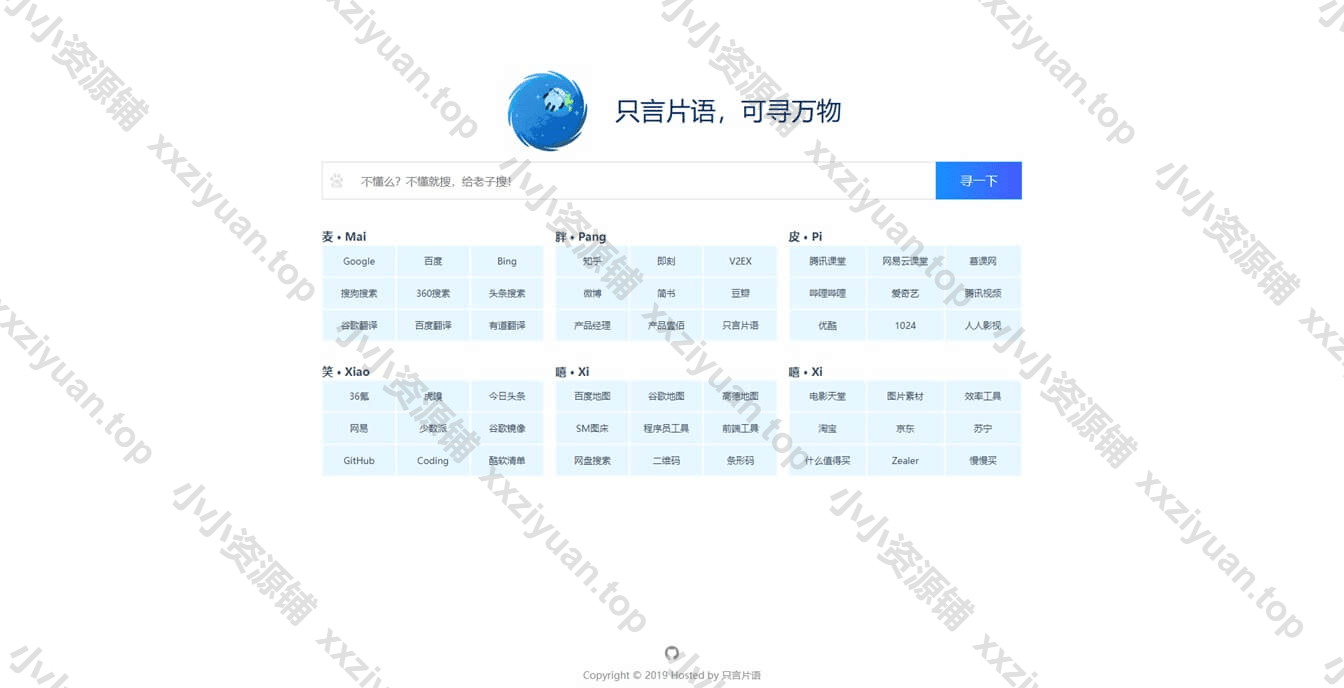The image size is (1344, 688).
Task: Select Google in the Mai group
Action: [x=359, y=261]
